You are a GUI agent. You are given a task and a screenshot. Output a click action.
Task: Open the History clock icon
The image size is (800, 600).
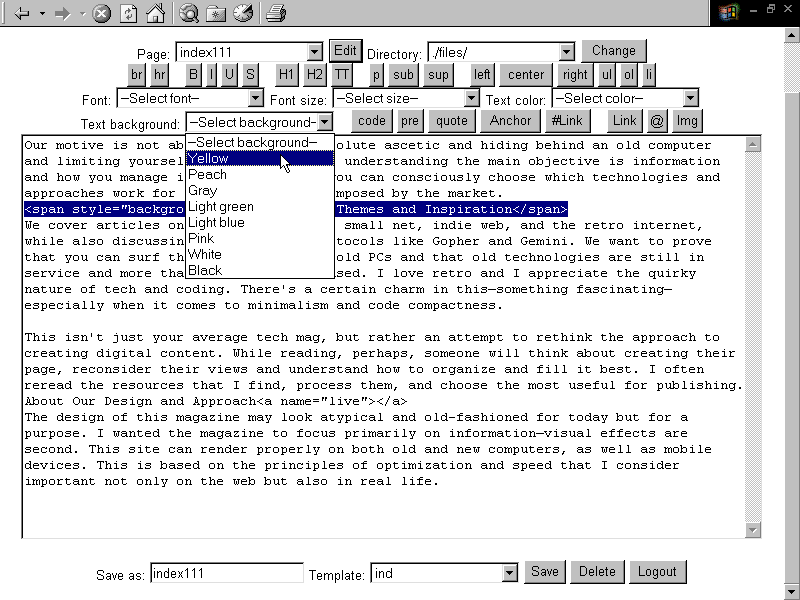(x=243, y=13)
